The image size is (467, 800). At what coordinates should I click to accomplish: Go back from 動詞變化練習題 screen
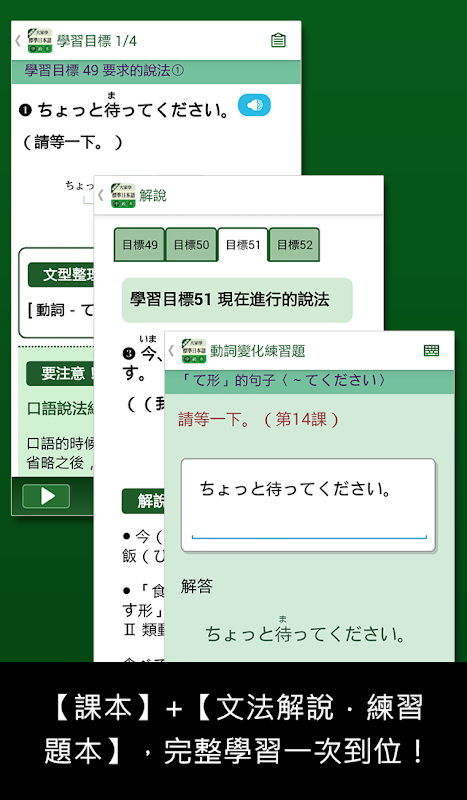171,351
